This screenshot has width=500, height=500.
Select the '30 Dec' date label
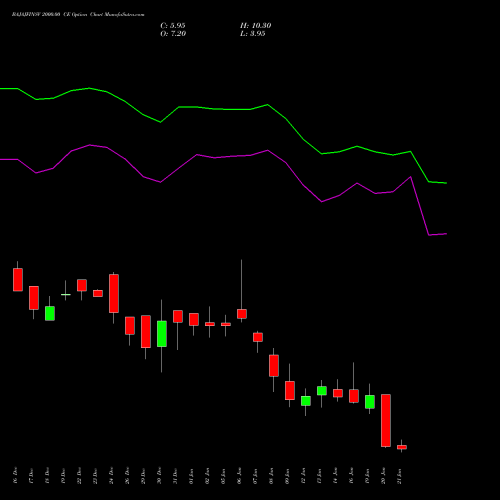(159, 475)
